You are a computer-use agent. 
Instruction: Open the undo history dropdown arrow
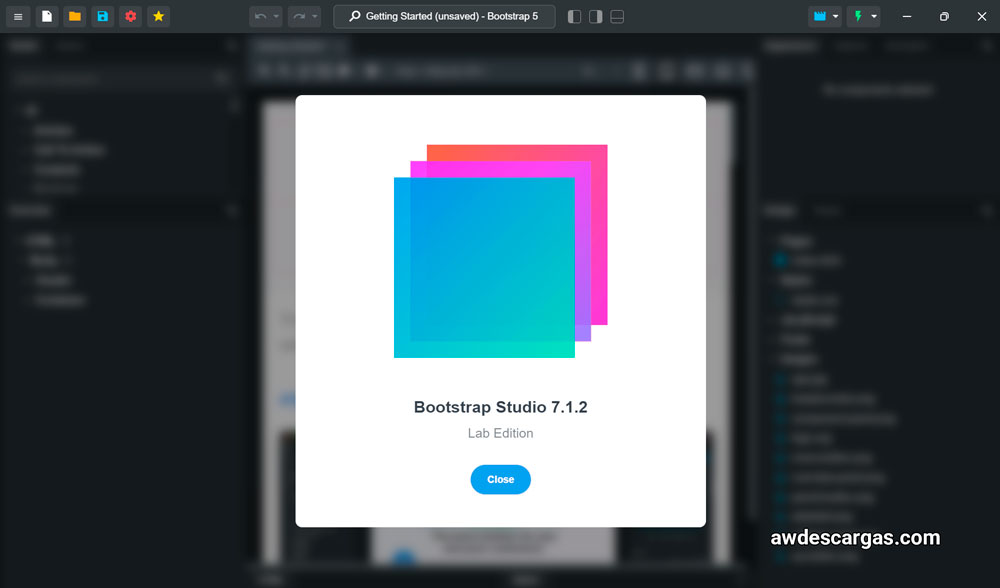point(276,17)
